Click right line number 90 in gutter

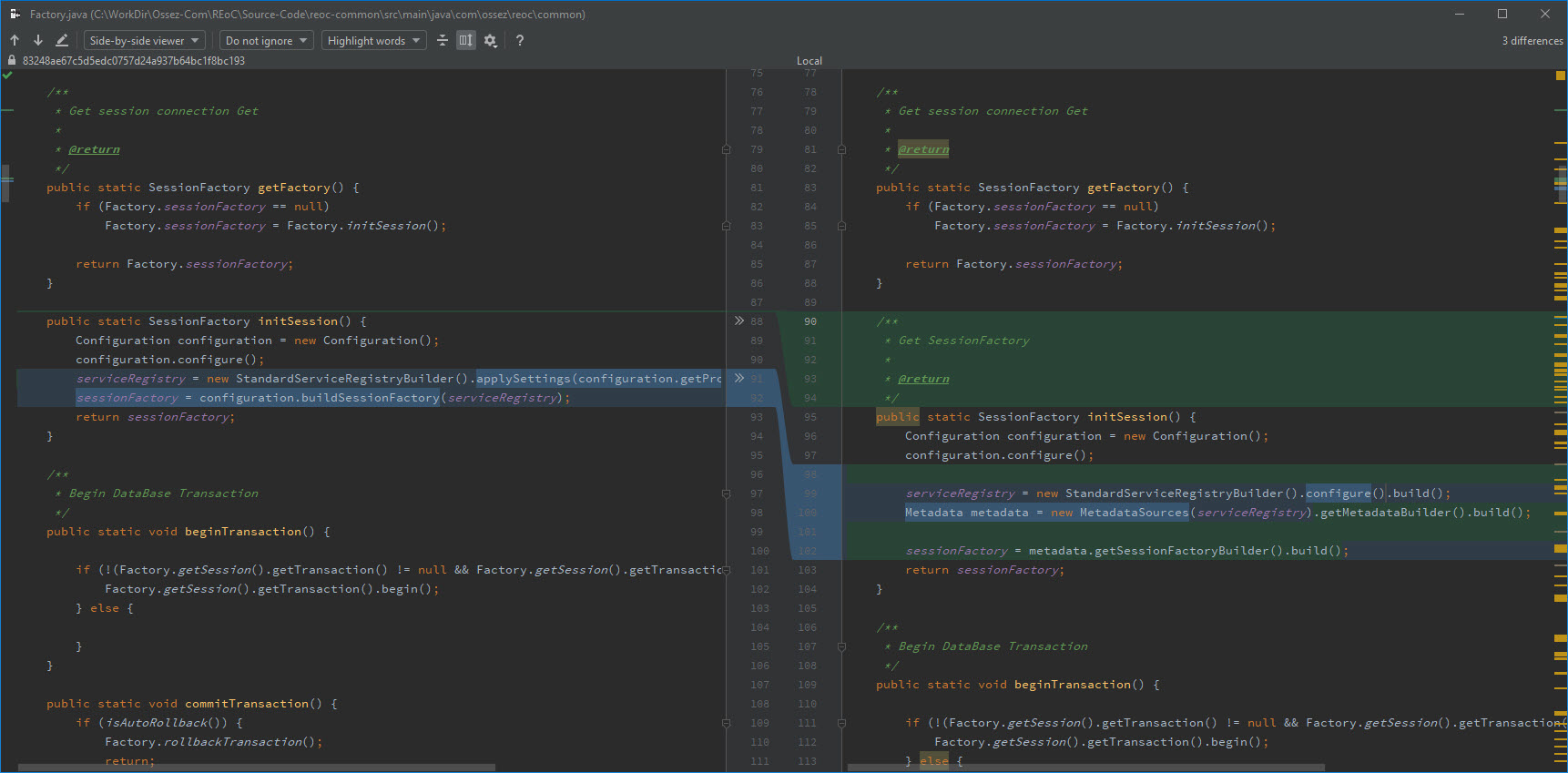point(810,321)
